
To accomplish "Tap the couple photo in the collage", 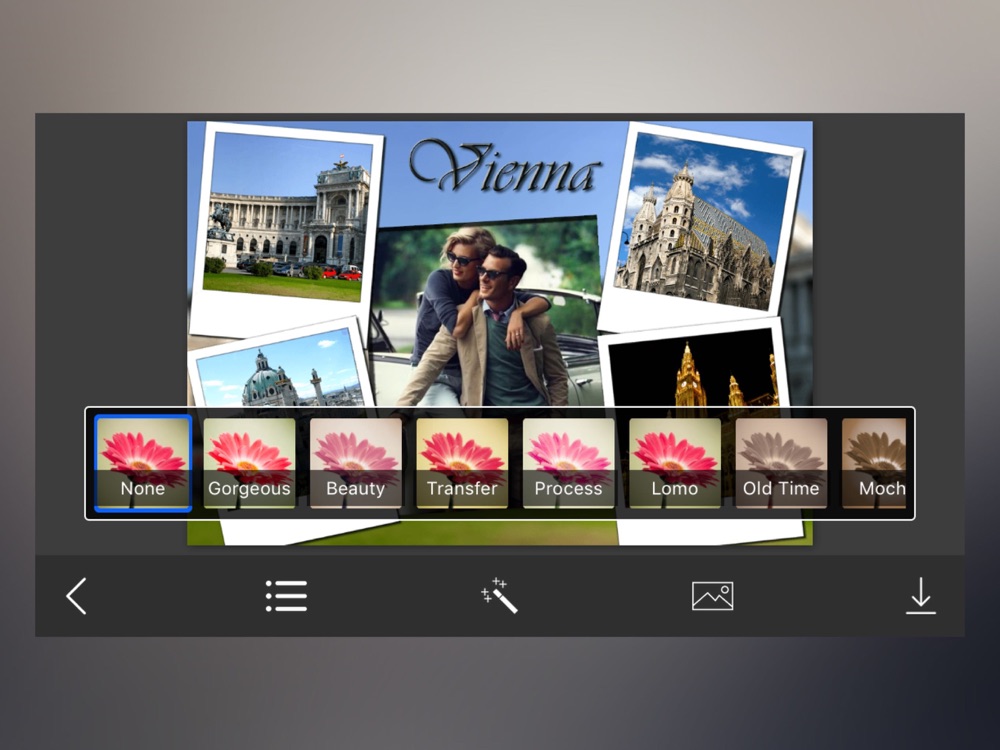I will [487, 314].
